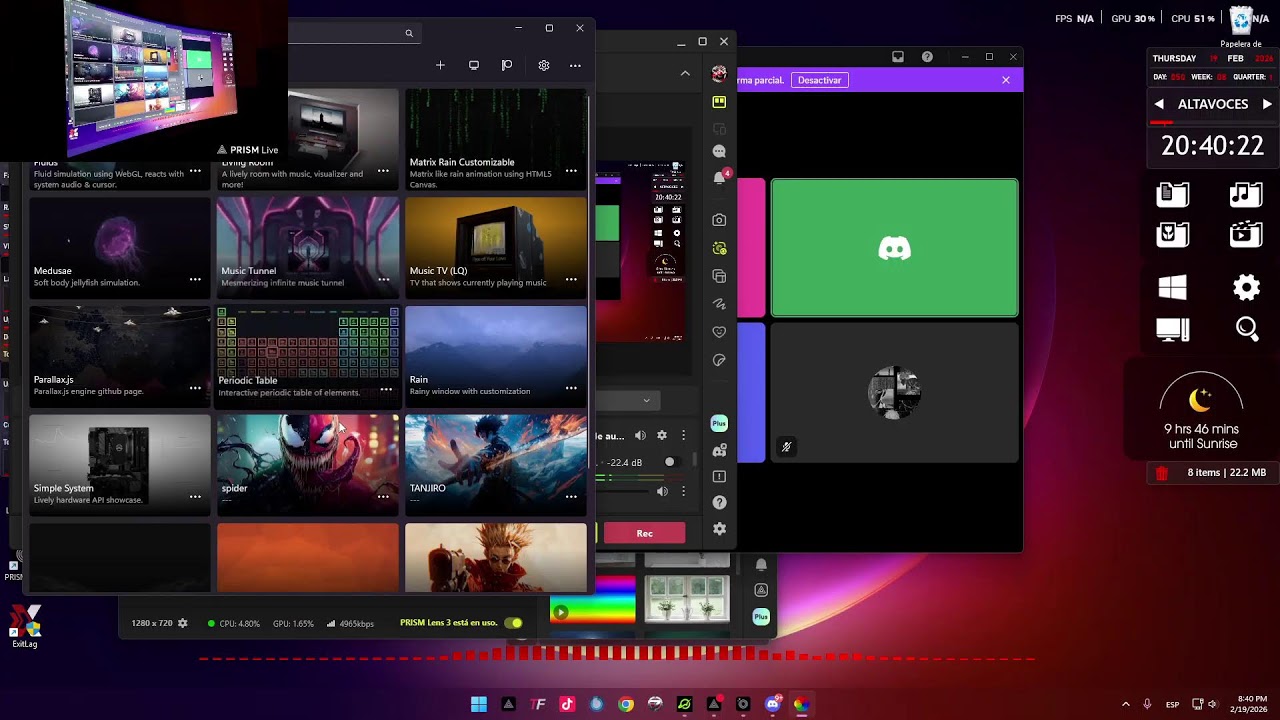
Task: Mute the speaker in the lower mixer row
Action: pos(661,491)
